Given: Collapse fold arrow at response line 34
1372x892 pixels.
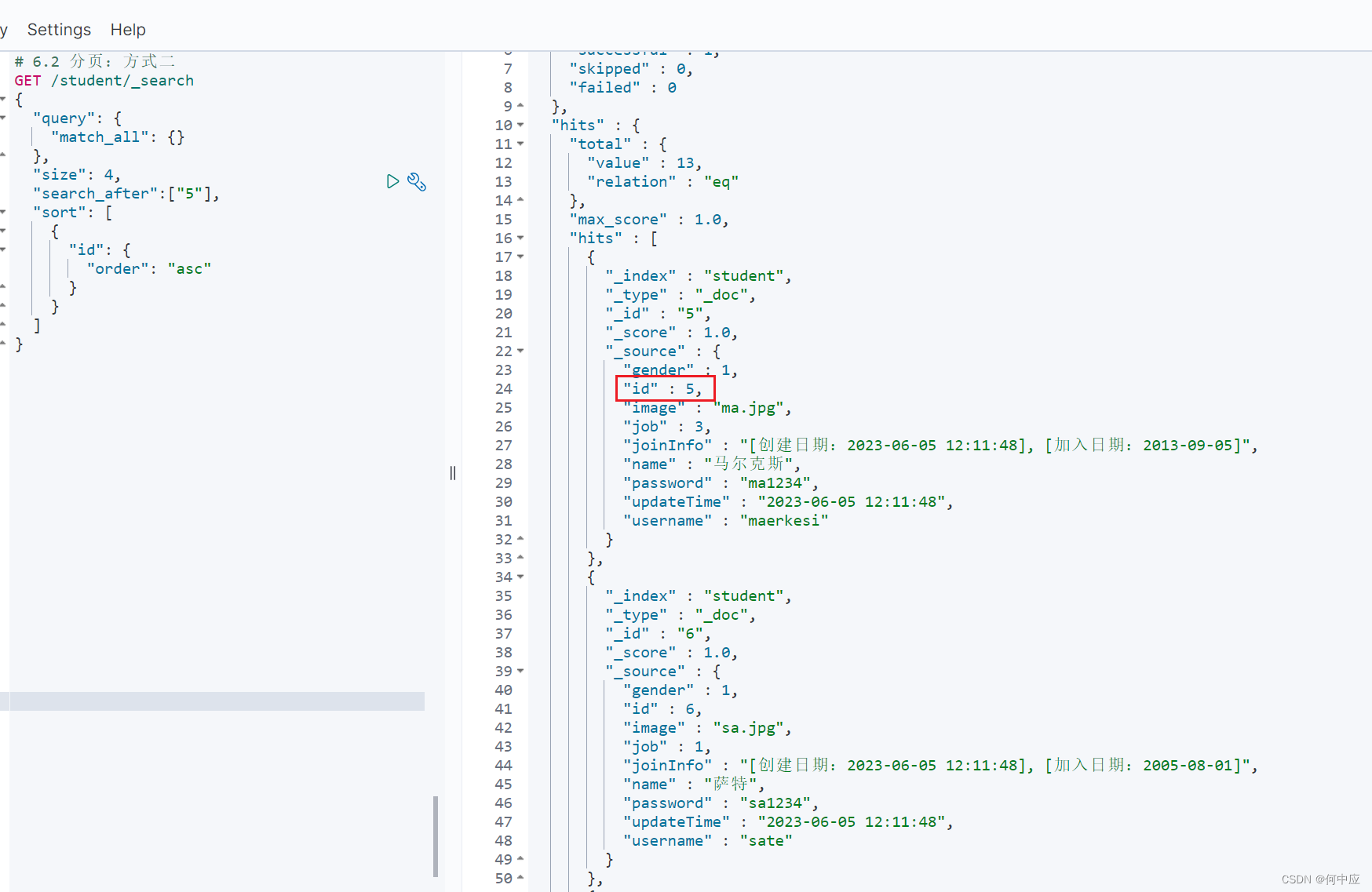Looking at the screenshot, I should tap(520, 577).
